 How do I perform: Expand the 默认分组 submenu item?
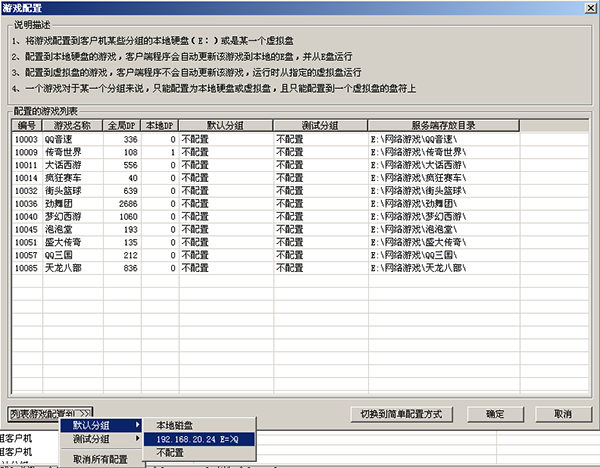(x=100, y=426)
